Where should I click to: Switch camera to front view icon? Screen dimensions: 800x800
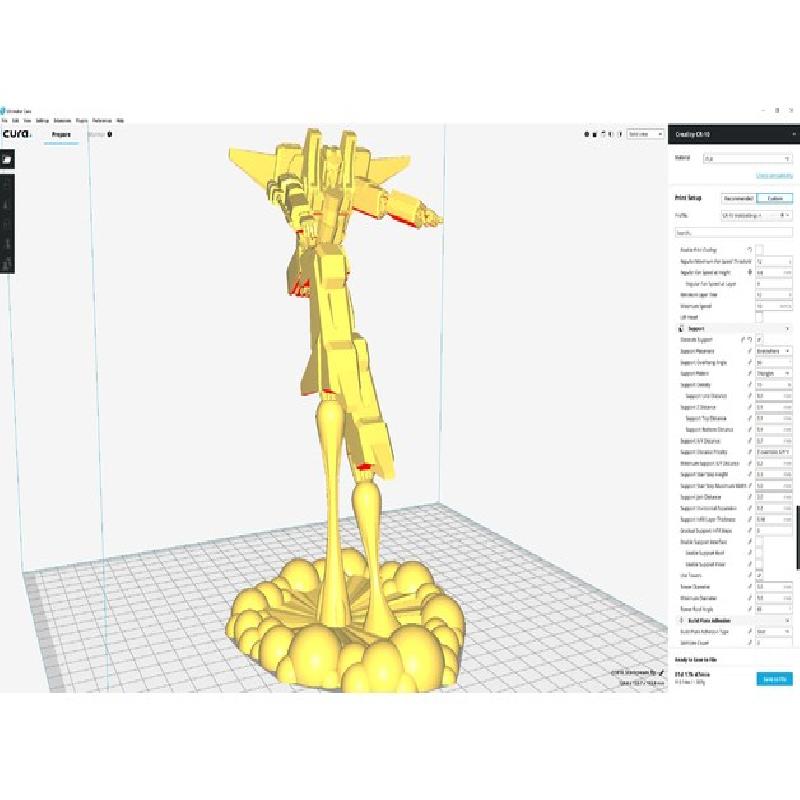(x=594, y=134)
